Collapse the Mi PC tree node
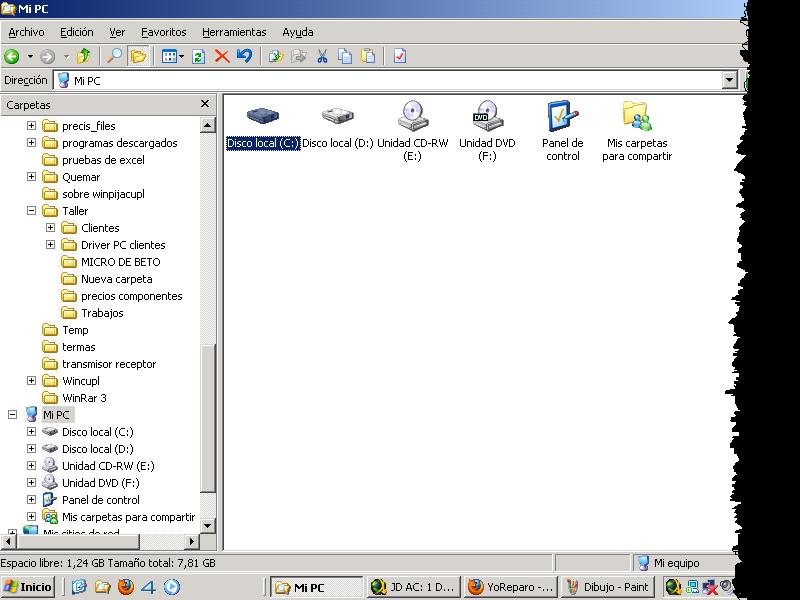Image resolution: width=800 pixels, height=600 pixels. pos(13,414)
